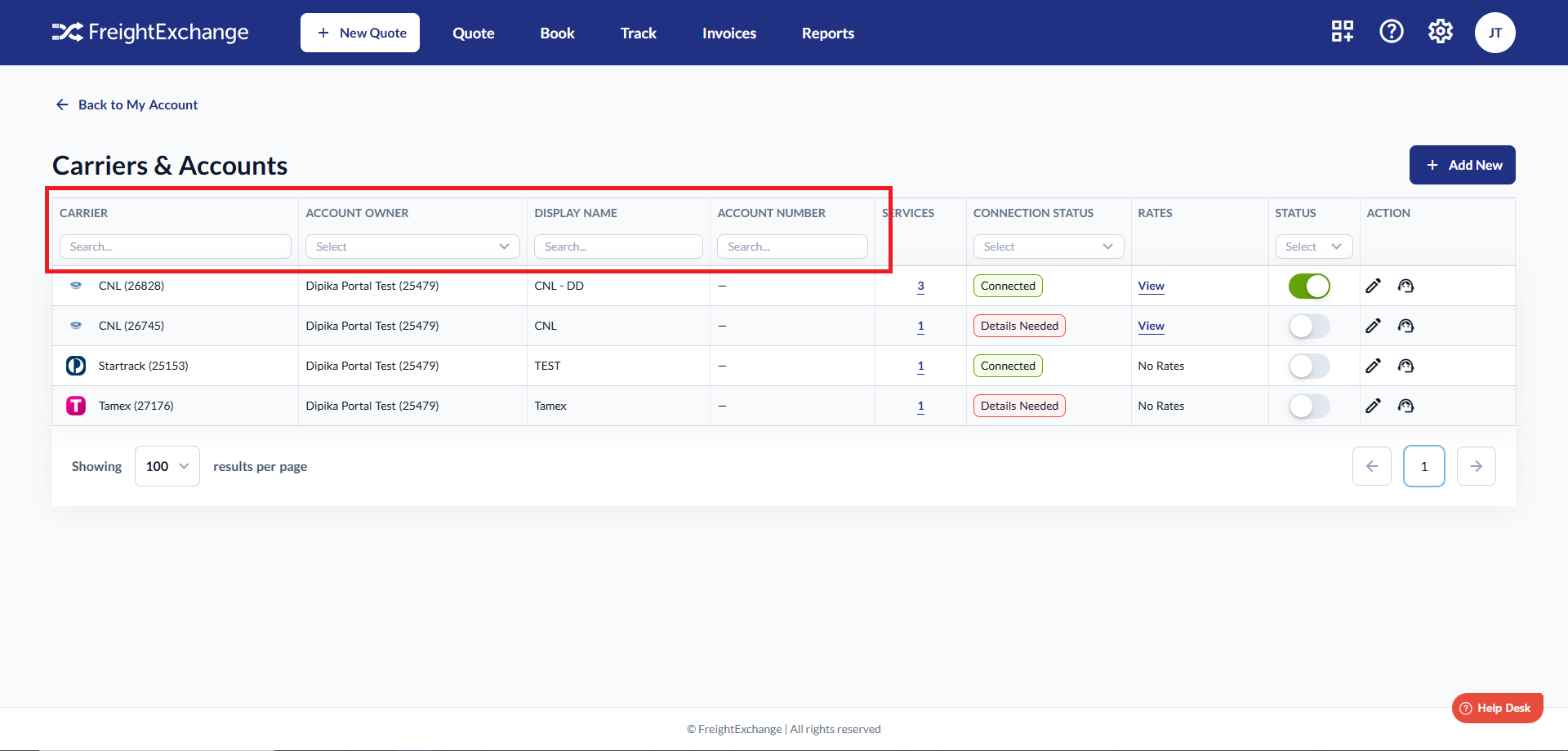
Task: Edit the Startrack (25153) row with pencil icon
Action: point(1374,366)
